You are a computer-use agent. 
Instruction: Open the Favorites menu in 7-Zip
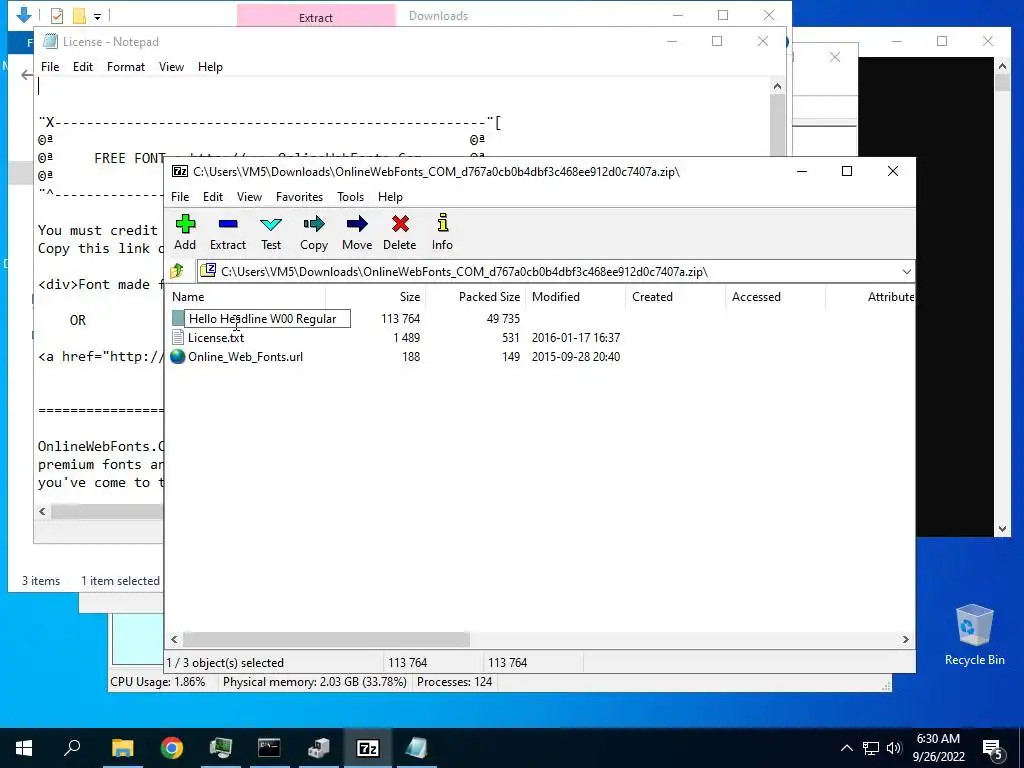[x=299, y=197]
